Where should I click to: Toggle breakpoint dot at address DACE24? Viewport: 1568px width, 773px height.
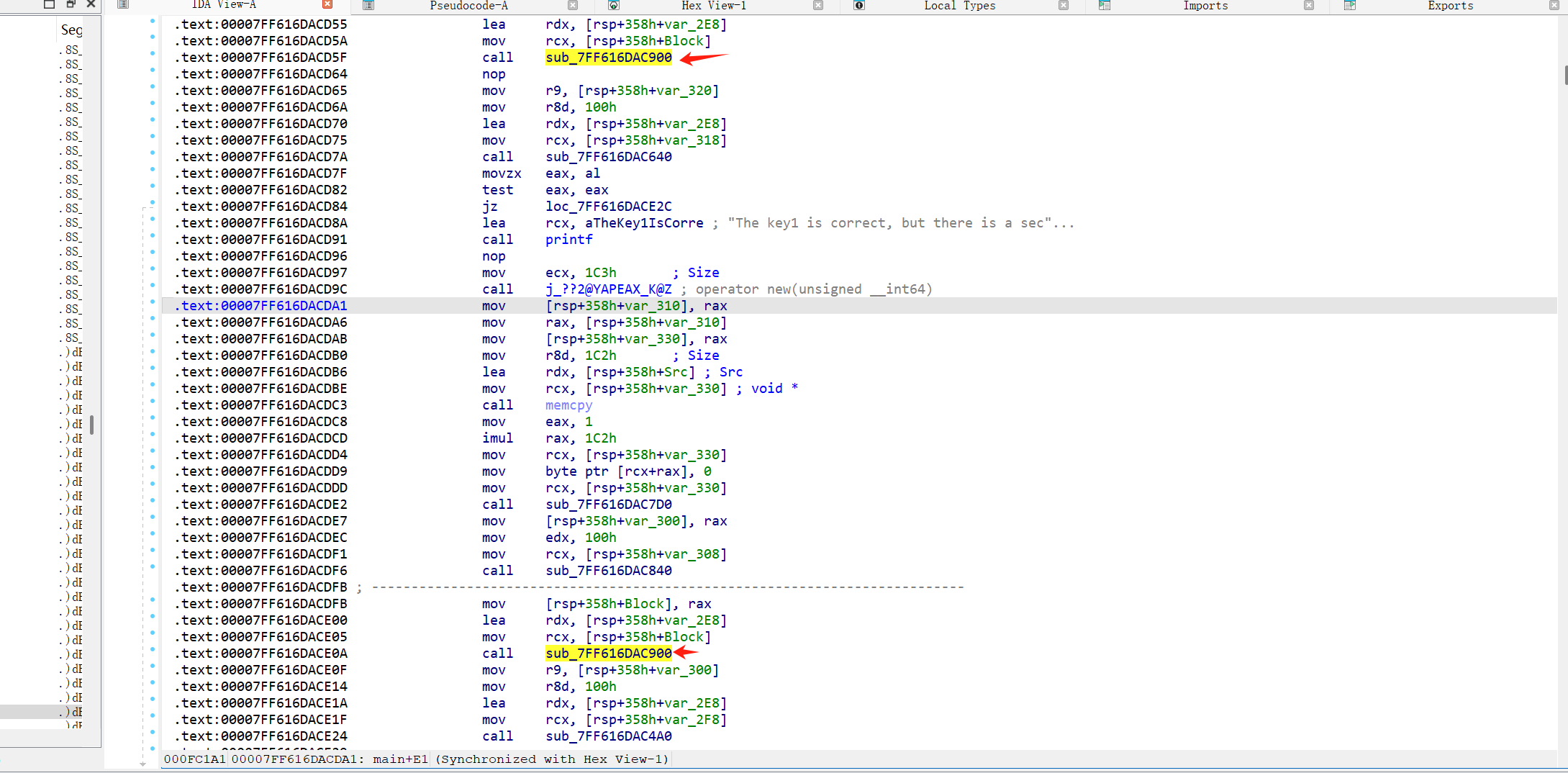pos(153,733)
